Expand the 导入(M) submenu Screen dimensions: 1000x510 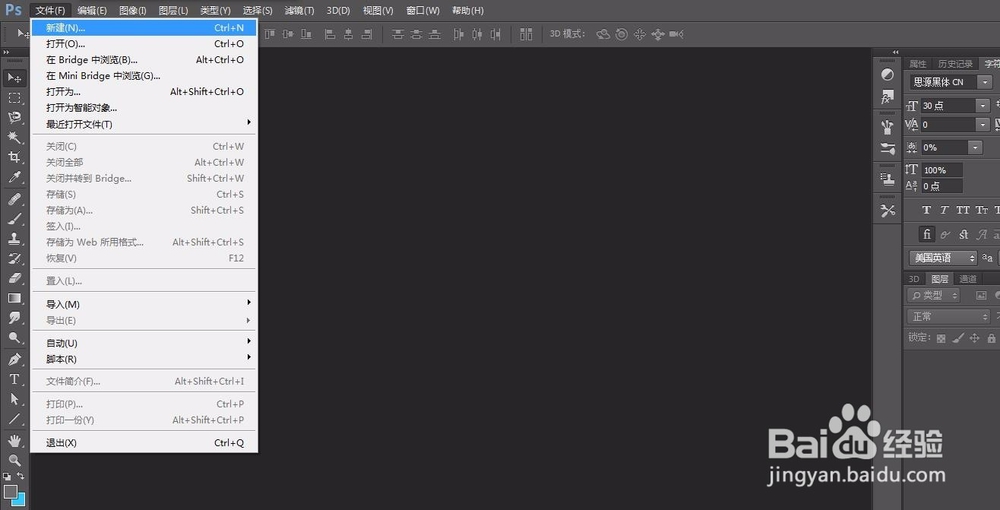[x=144, y=305]
